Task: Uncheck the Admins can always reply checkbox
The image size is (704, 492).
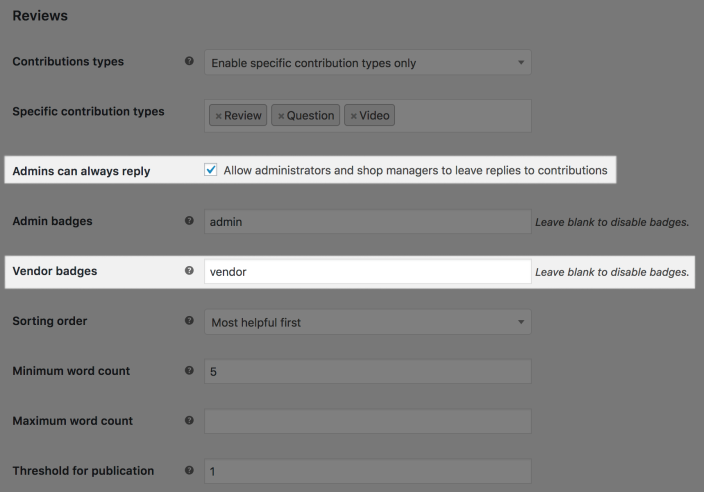Action: [211, 170]
